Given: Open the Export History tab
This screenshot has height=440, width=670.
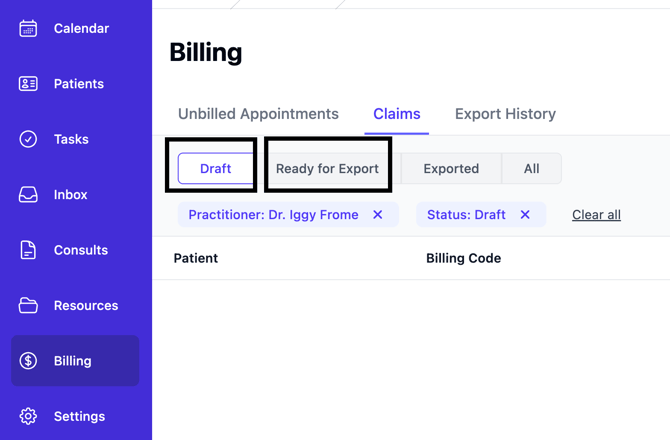Looking at the screenshot, I should (505, 114).
